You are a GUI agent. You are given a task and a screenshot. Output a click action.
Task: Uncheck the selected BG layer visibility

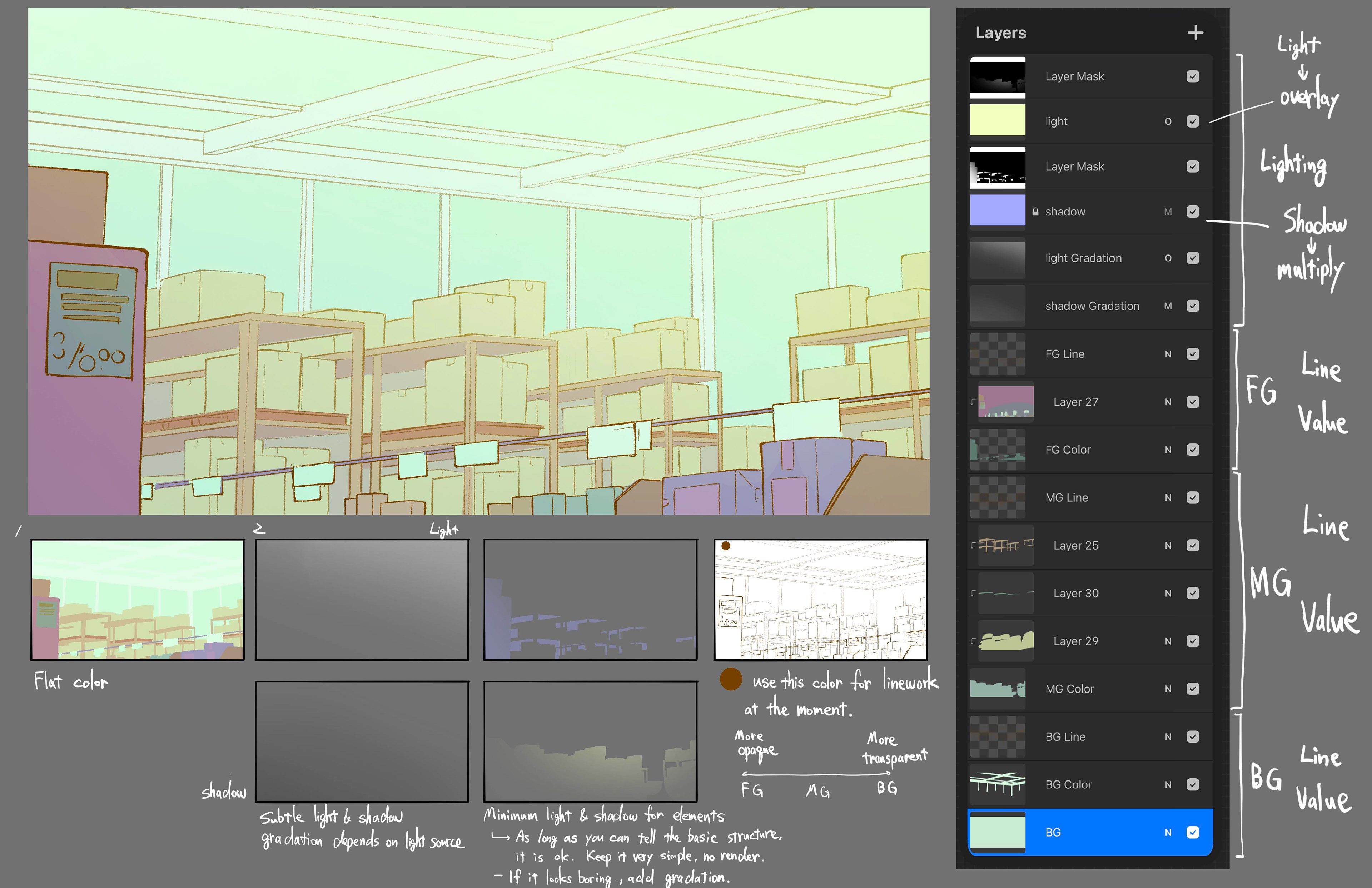(x=1193, y=833)
